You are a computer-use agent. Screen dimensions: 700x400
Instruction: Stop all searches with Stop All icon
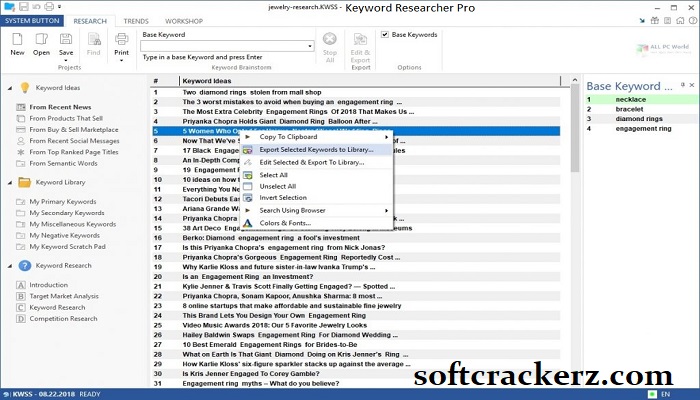point(330,39)
